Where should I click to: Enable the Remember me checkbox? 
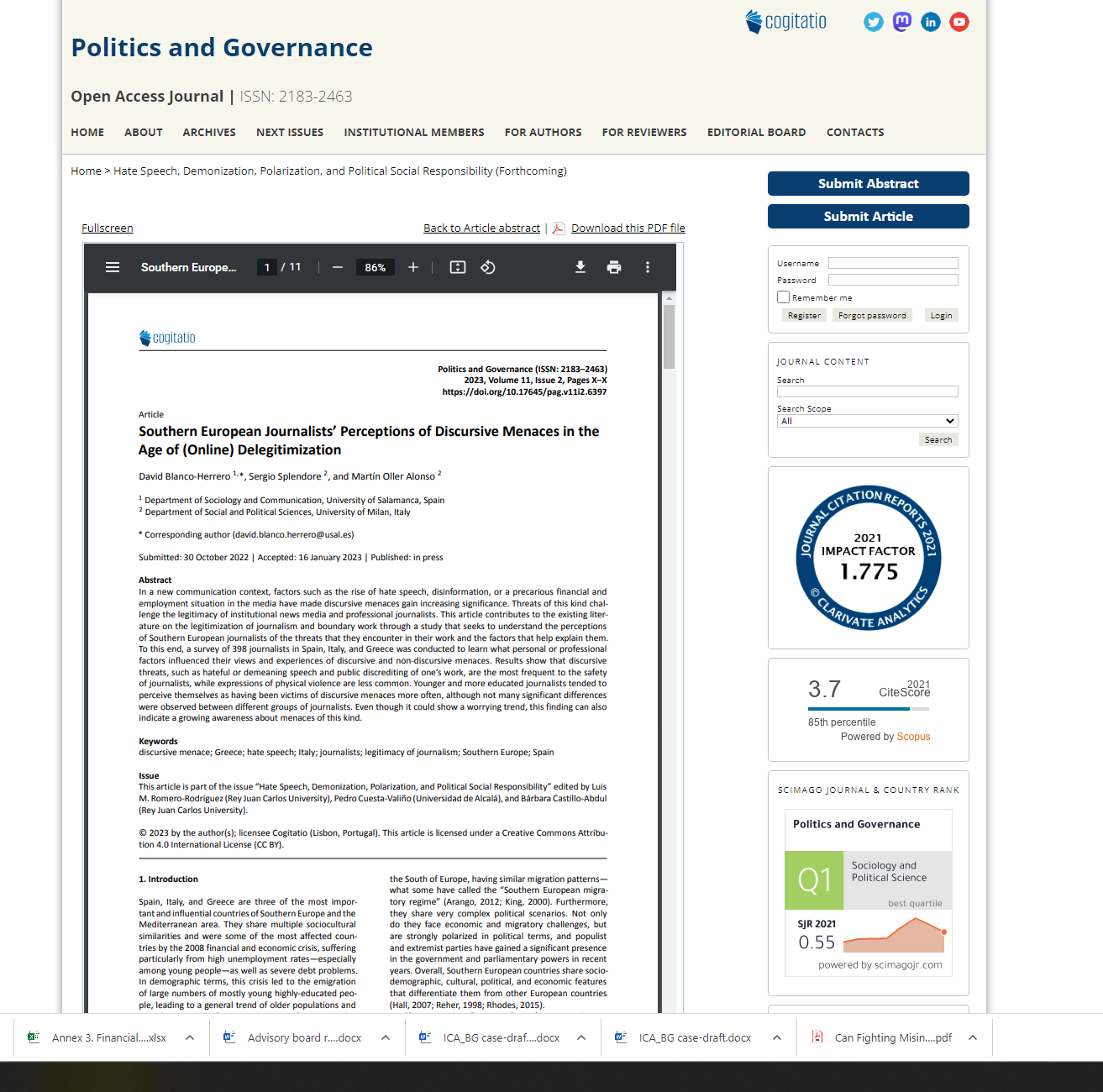pos(783,297)
